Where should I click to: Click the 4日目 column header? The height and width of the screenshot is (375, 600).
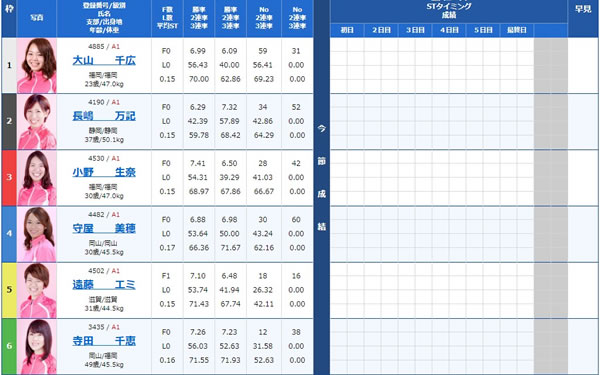tap(449, 30)
